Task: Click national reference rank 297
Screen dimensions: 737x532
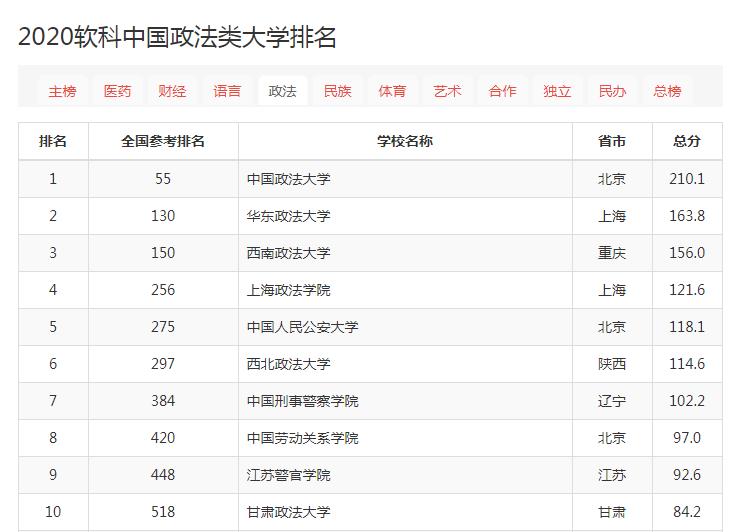Action: (163, 364)
